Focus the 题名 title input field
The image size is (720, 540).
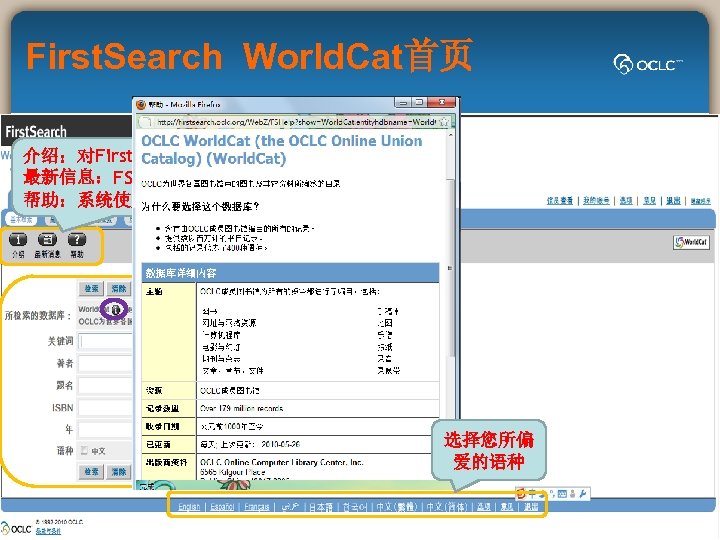[105, 385]
